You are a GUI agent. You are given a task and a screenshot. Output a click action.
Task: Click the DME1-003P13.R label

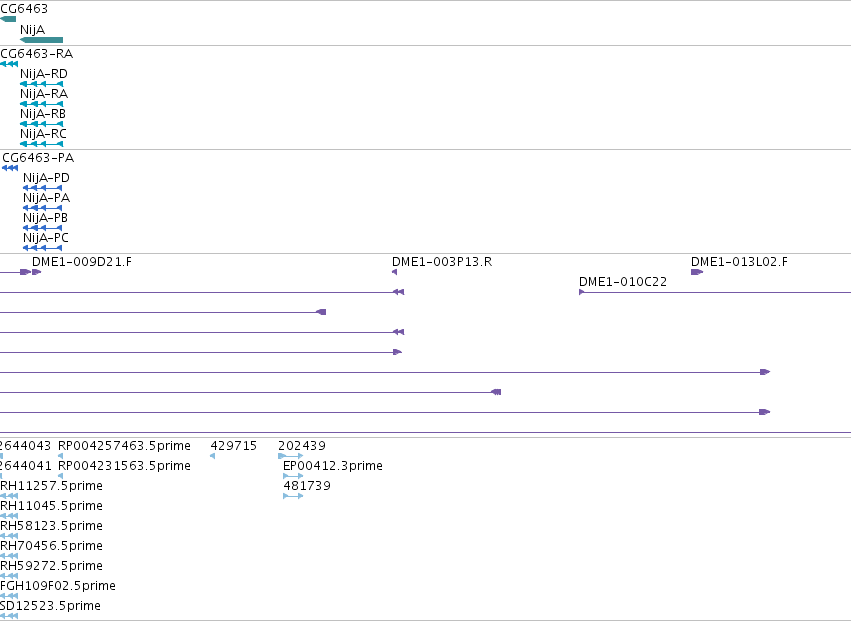pyautogui.click(x=442, y=262)
